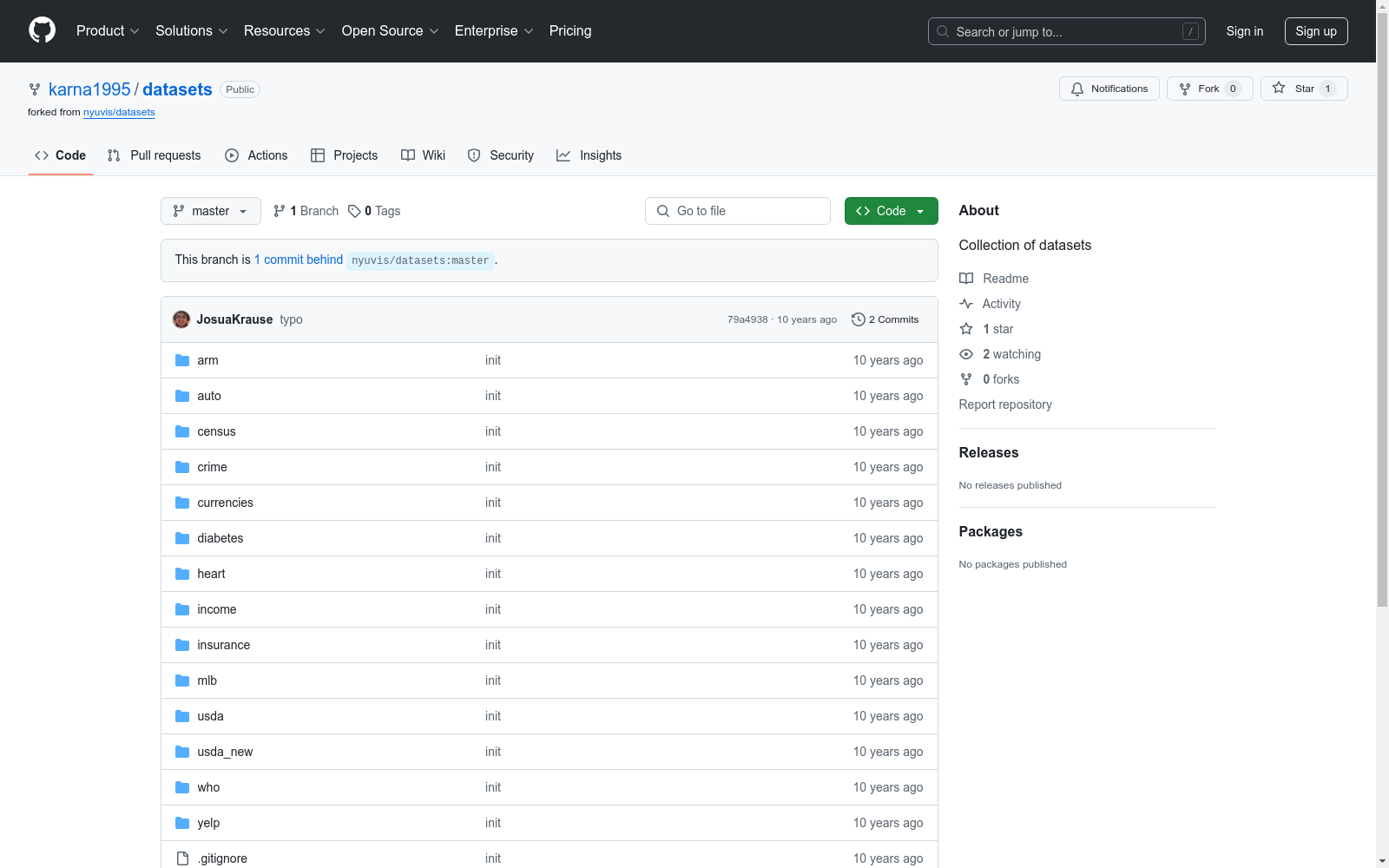Open the karna1995 owner profile link
Image resolution: width=1389 pixels, height=868 pixels.
(89, 89)
